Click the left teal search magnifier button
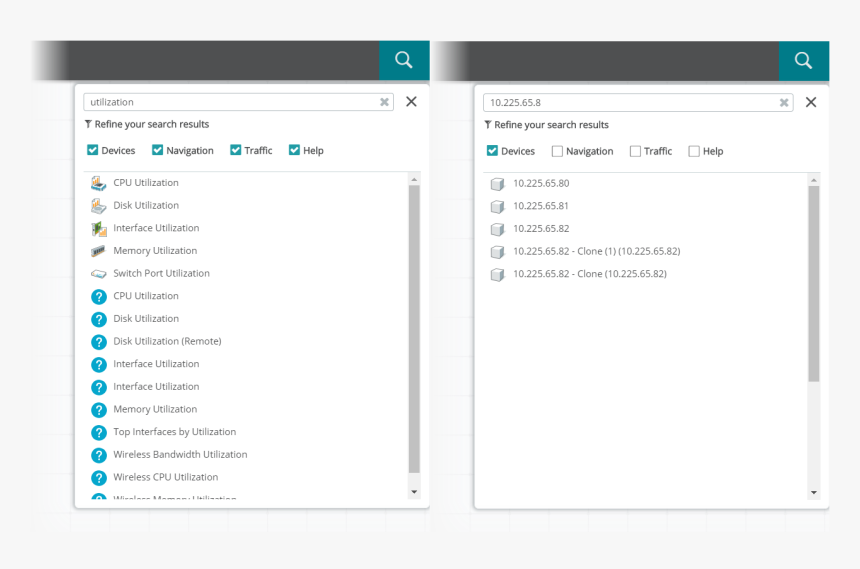The width and height of the screenshot is (860, 569). tap(404, 60)
